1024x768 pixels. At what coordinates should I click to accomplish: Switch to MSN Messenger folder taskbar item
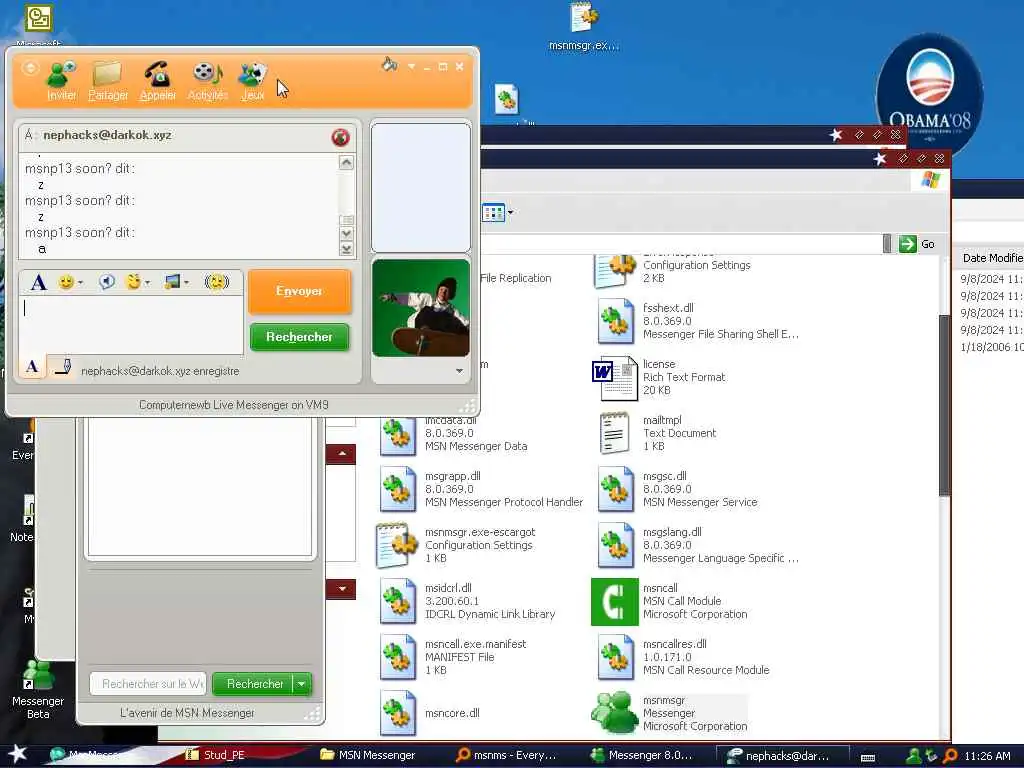tap(369, 755)
